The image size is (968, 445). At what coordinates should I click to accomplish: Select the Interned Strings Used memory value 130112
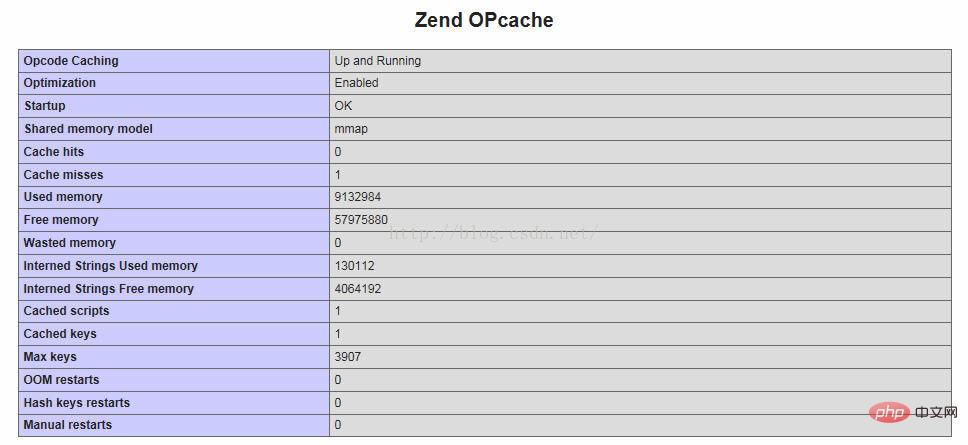[355, 266]
